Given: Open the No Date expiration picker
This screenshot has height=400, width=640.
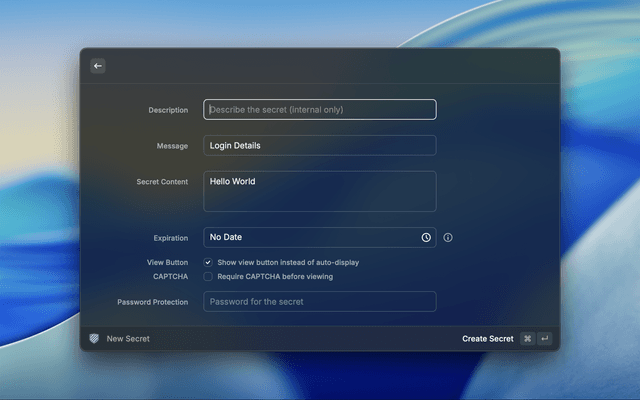Looking at the screenshot, I should 310,238.
